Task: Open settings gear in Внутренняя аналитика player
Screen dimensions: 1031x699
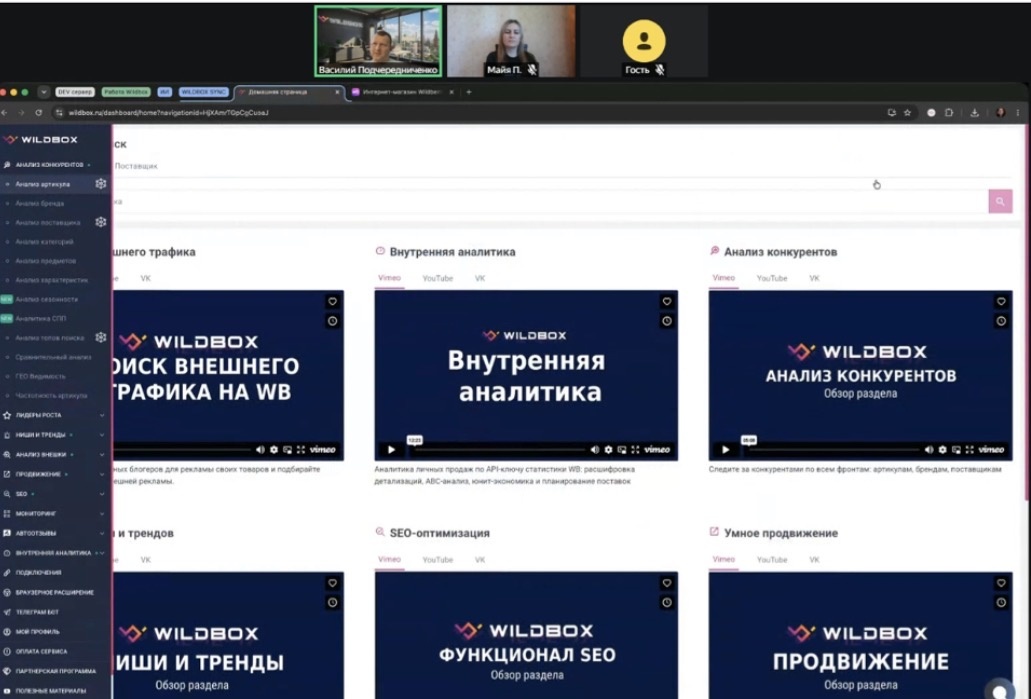Action: (608, 450)
